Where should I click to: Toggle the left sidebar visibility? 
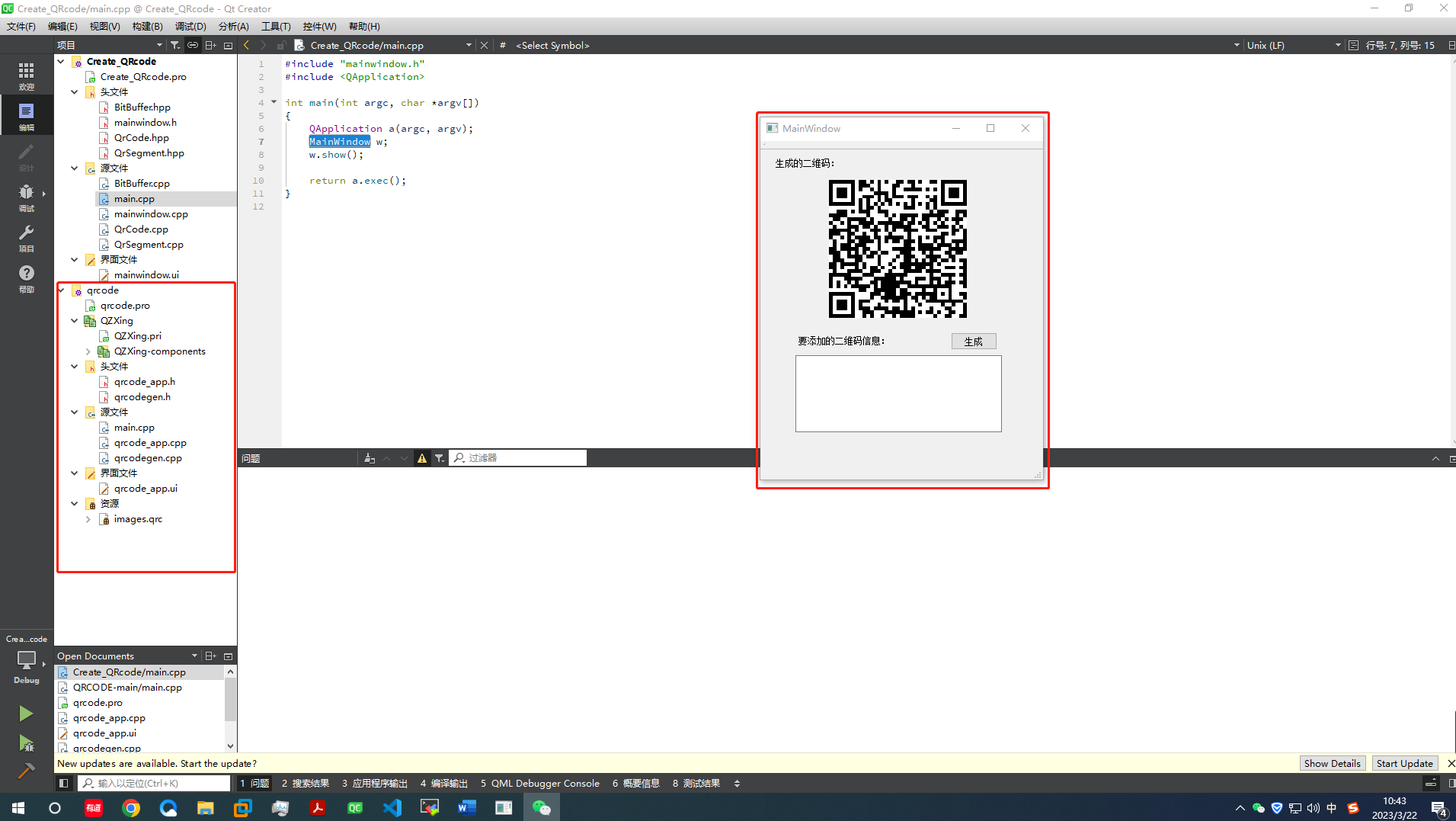tap(64, 783)
